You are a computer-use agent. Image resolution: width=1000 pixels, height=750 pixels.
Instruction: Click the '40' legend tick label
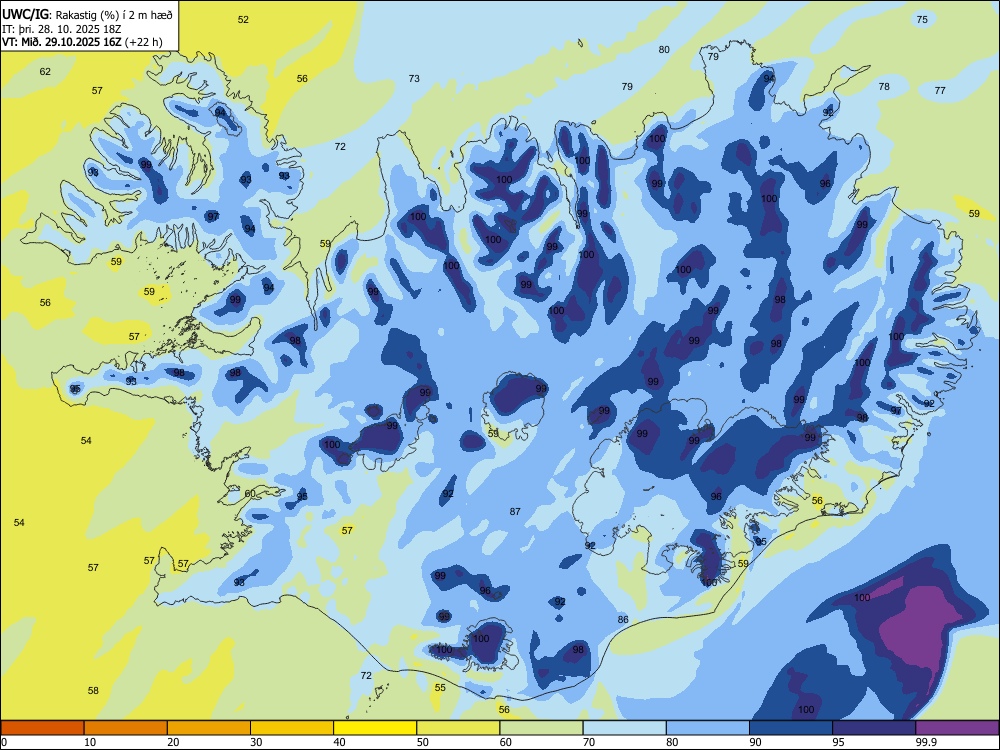(x=339, y=742)
